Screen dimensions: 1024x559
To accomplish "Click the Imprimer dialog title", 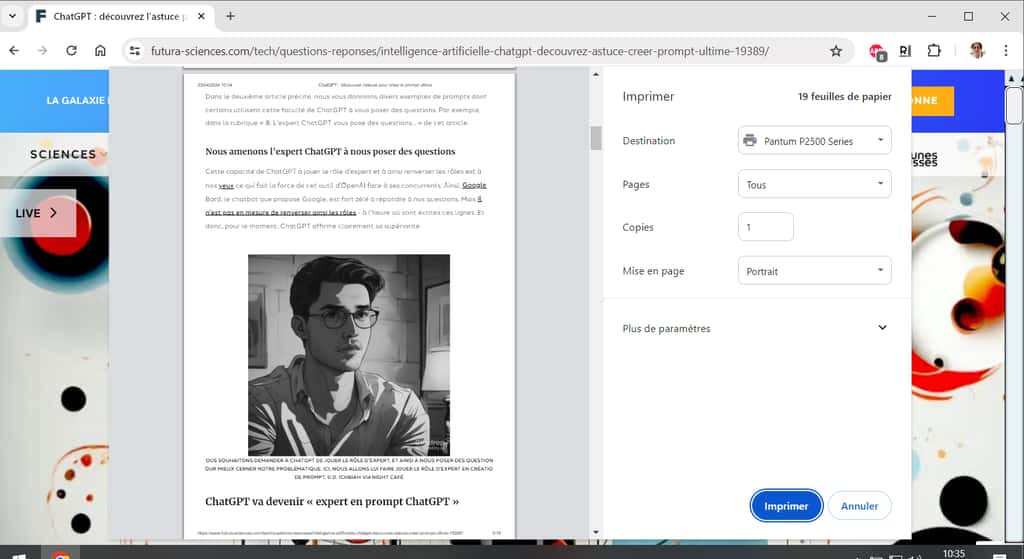I will point(648,97).
